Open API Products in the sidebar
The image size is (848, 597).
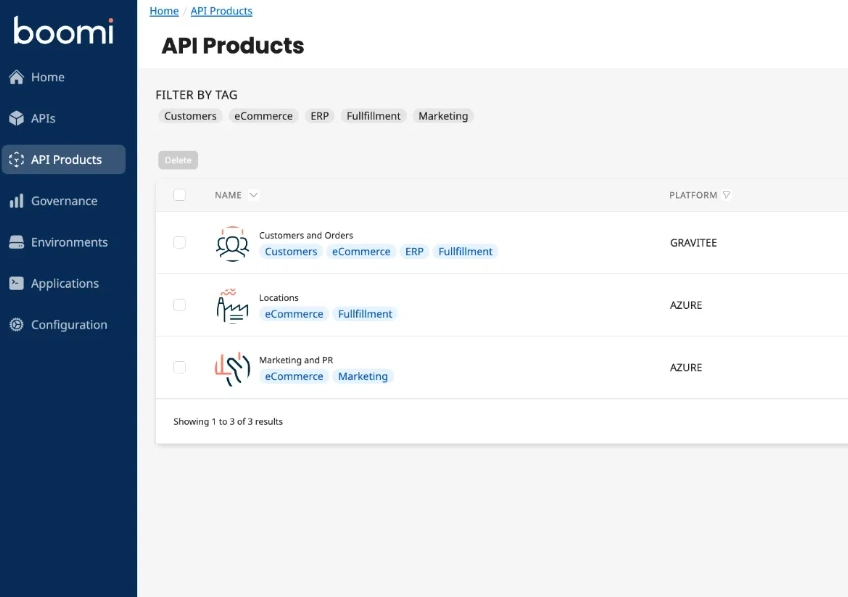(65, 160)
